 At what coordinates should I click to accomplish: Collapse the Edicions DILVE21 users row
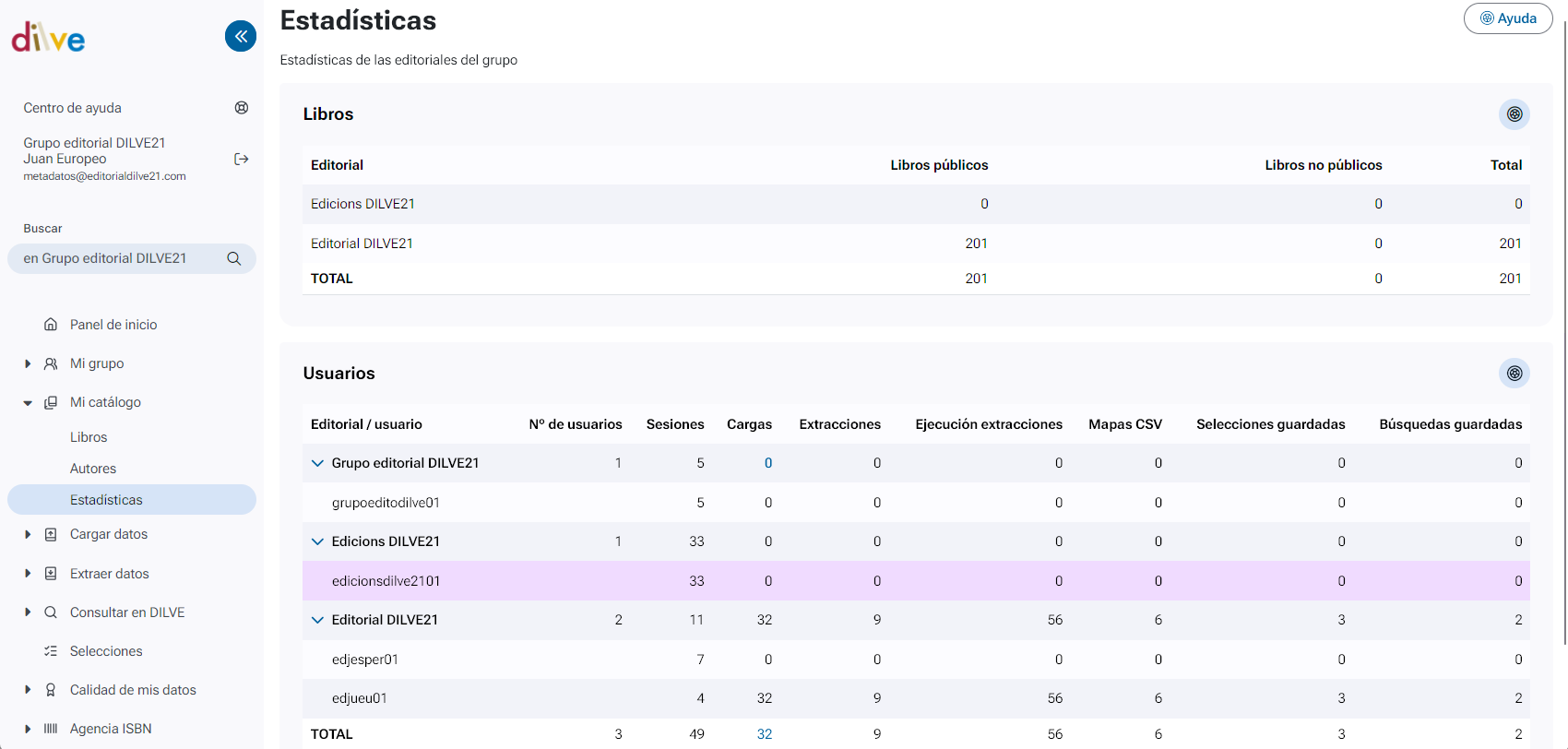(318, 541)
